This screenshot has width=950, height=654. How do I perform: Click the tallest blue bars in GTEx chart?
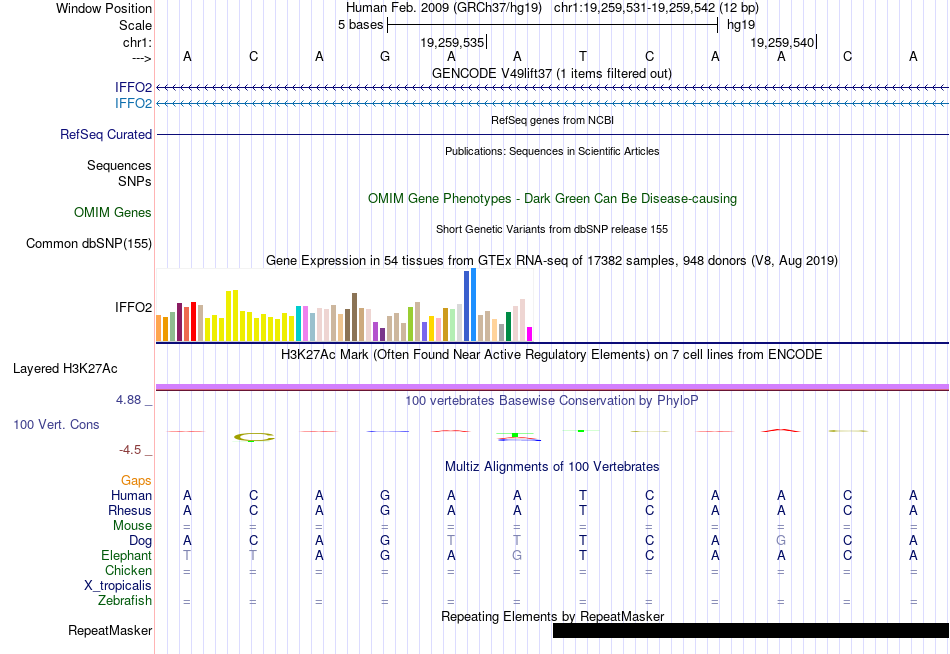pyautogui.click(x=470, y=305)
